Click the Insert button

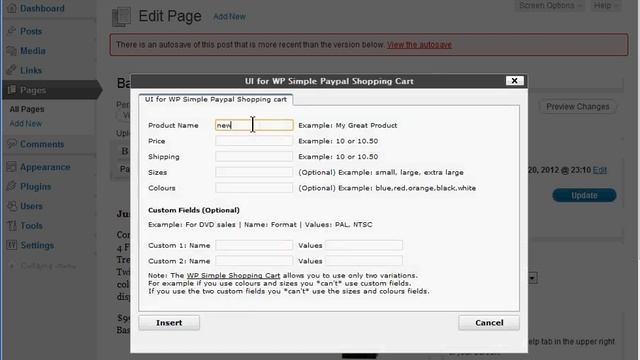pyautogui.click(x=169, y=322)
